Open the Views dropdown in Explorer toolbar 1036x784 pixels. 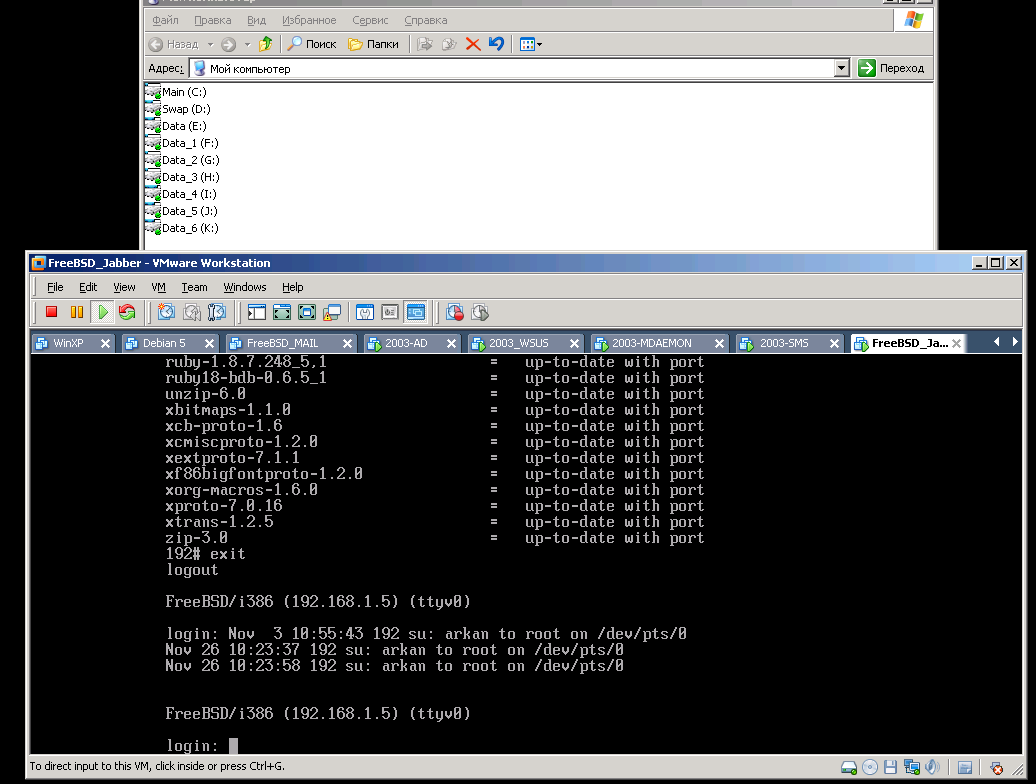click(531, 44)
